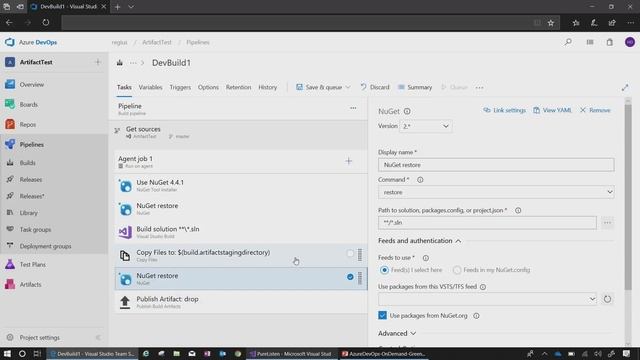Screen dimensions: 640x360
Task: Switch to the Variables tab
Action: [150, 87]
